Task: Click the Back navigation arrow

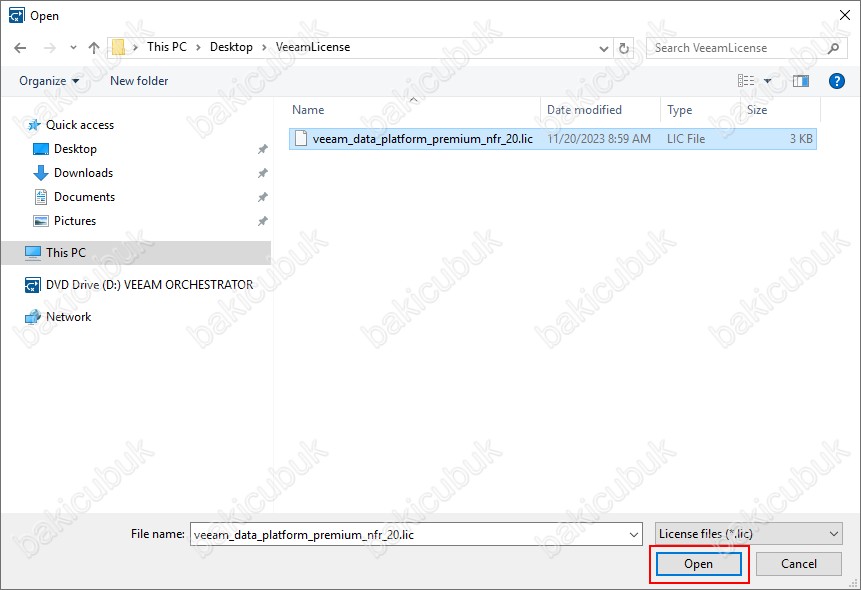Action: point(20,48)
